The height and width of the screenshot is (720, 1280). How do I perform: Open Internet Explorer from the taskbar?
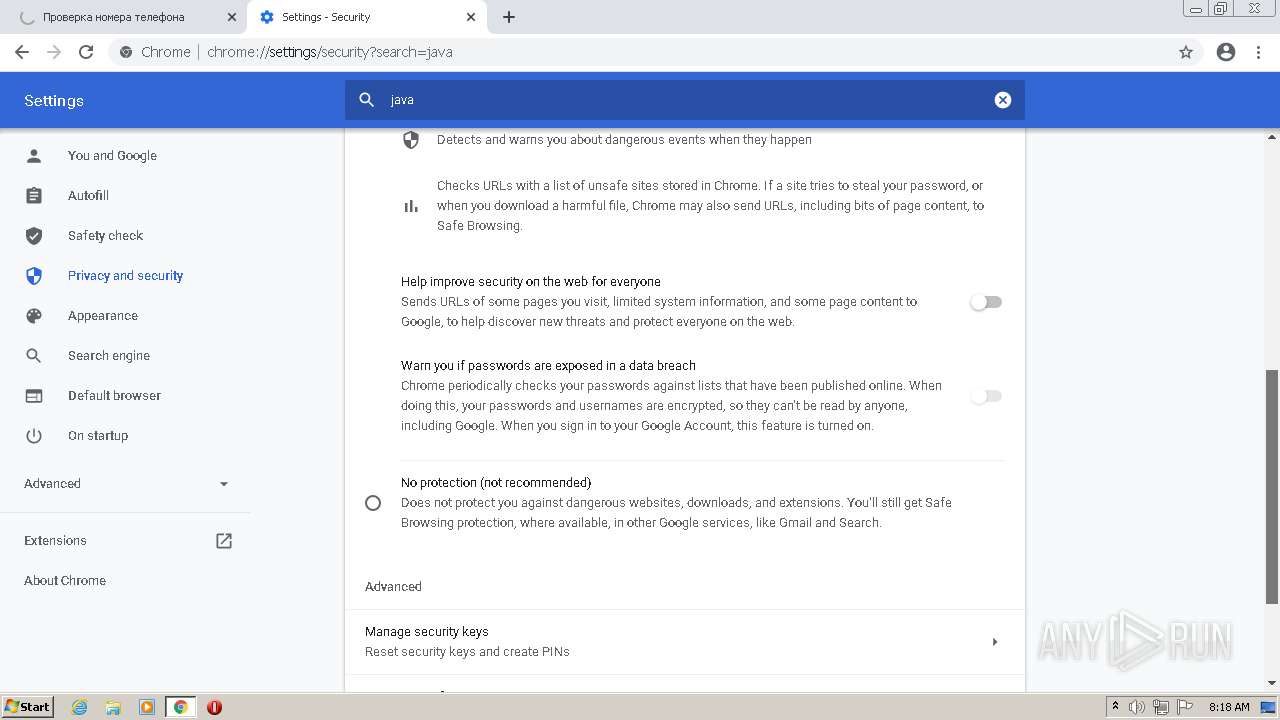click(x=79, y=707)
